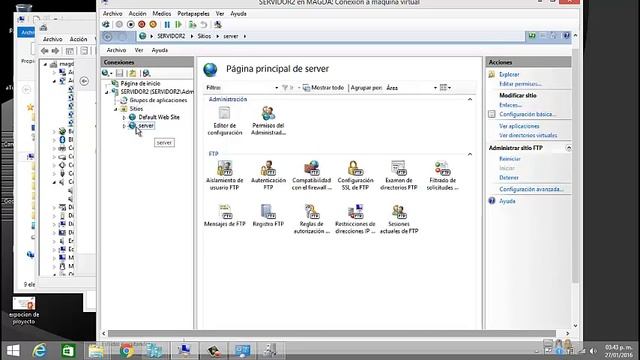Click the Windows Start button

point(13,350)
